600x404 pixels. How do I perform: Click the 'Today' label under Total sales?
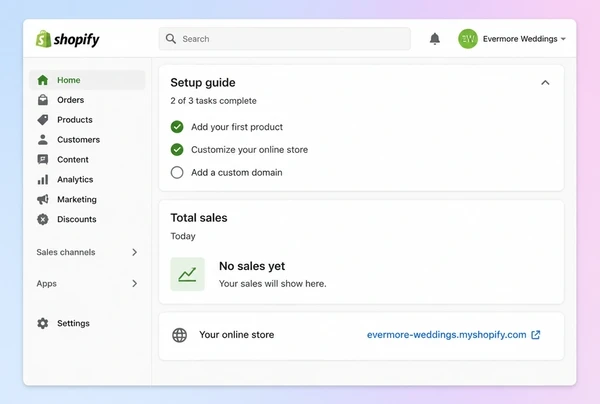(x=183, y=236)
